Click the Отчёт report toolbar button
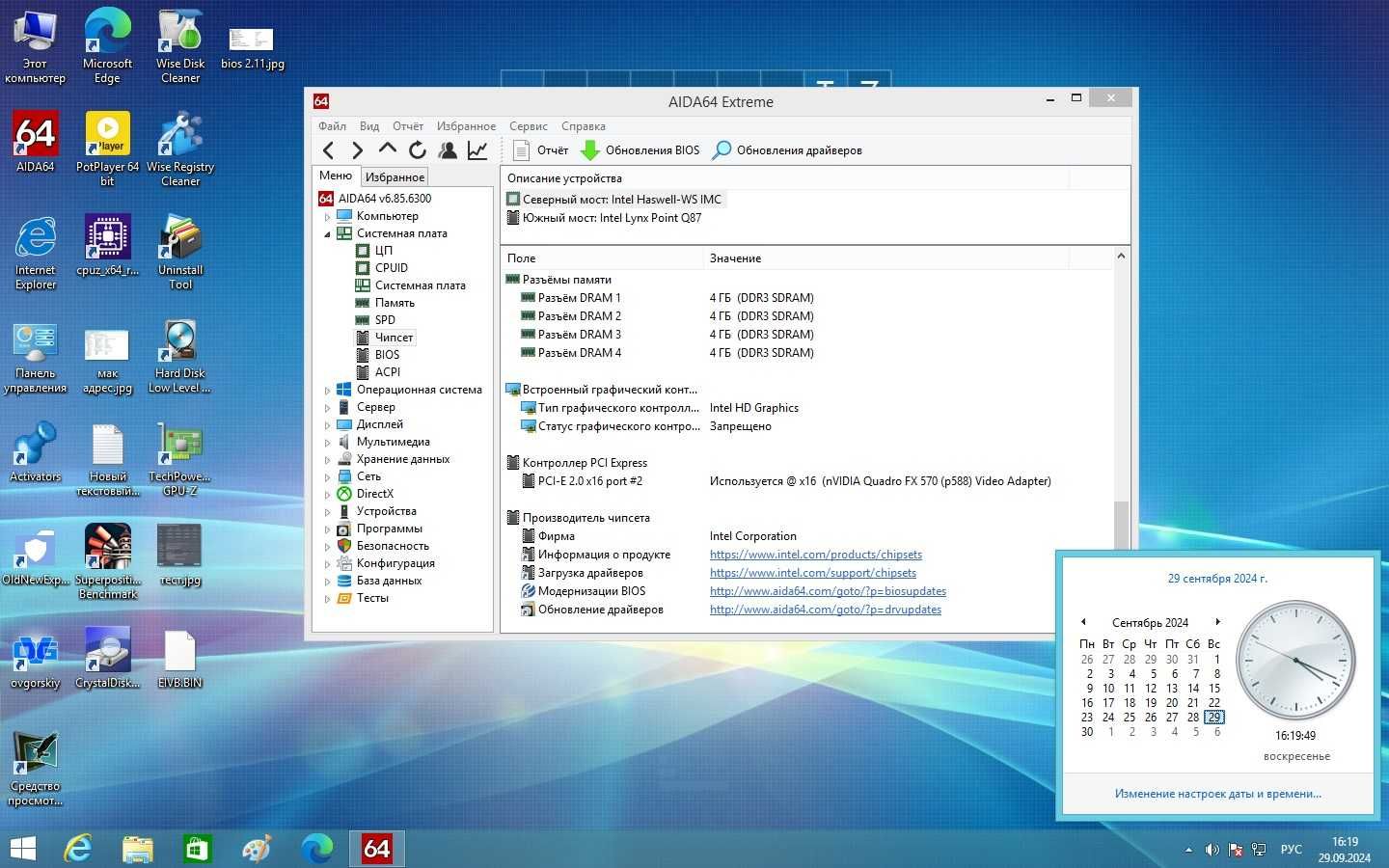 pyautogui.click(x=541, y=149)
